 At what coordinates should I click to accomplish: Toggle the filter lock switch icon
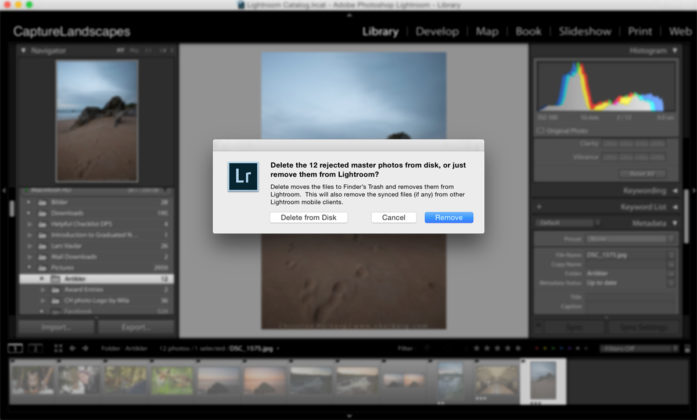click(687, 349)
